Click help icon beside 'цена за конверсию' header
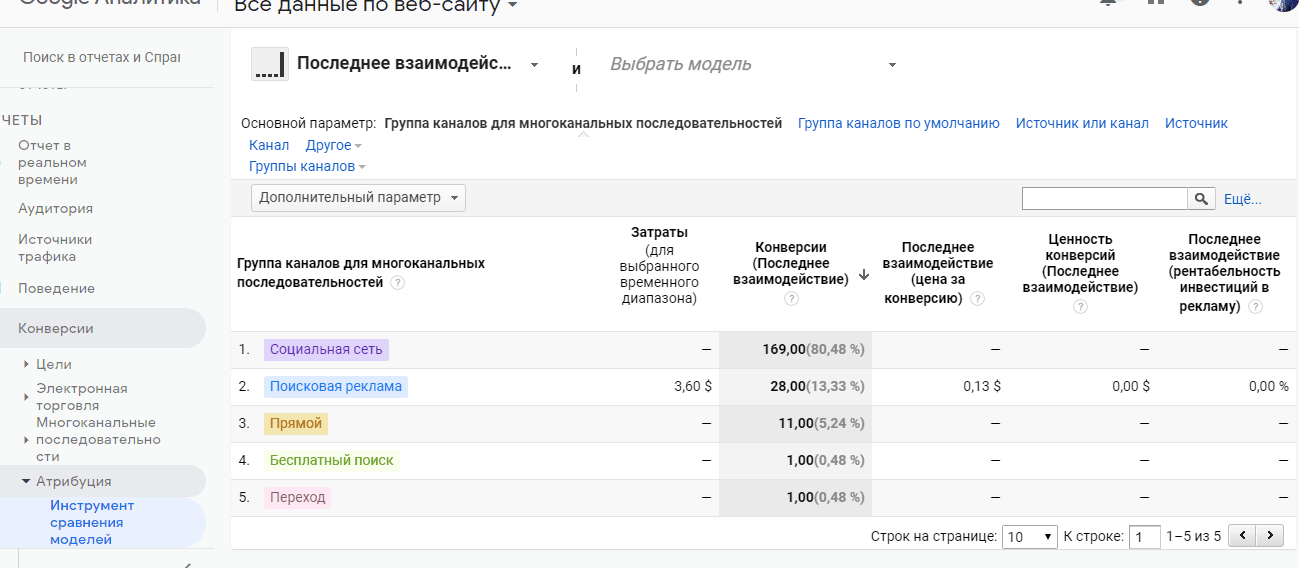 pyautogui.click(x=977, y=299)
